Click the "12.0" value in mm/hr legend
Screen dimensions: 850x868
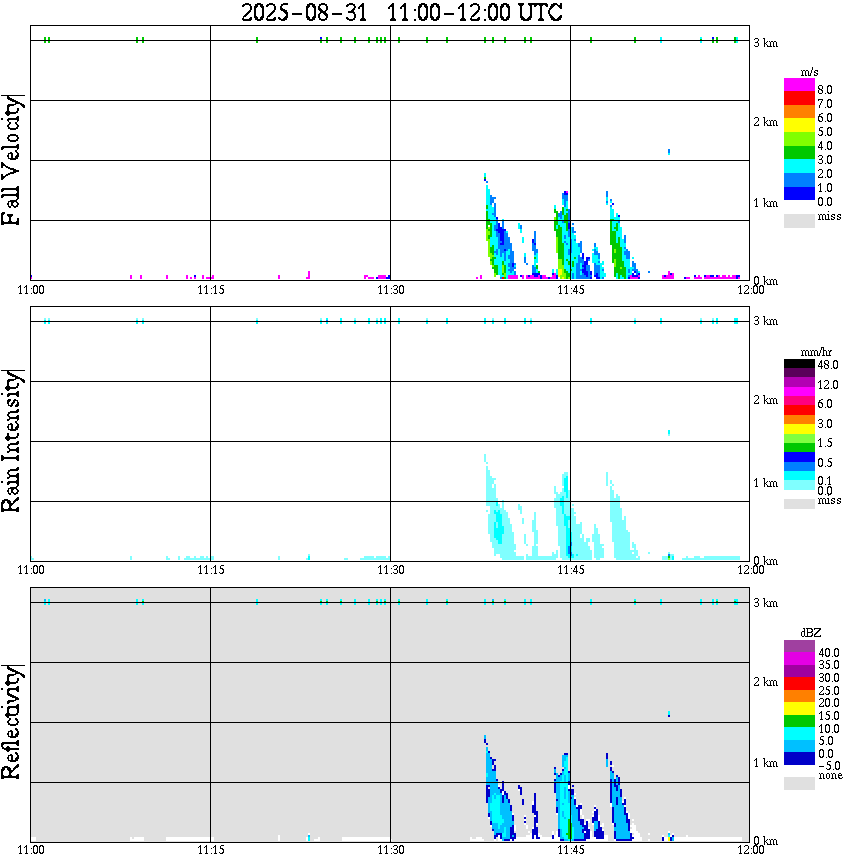click(x=828, y=385)
